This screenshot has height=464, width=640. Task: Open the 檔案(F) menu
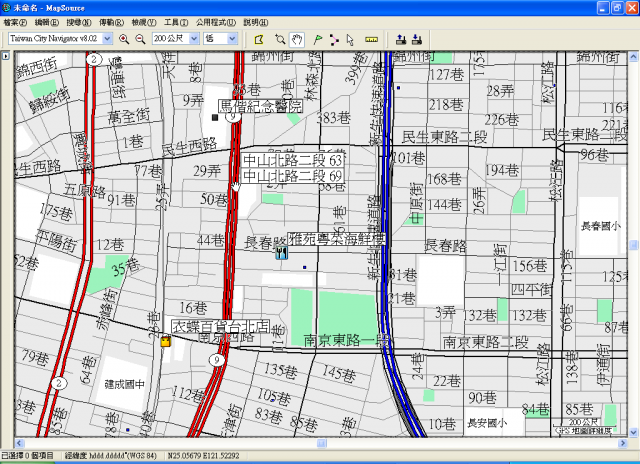(x=15, y=22)
